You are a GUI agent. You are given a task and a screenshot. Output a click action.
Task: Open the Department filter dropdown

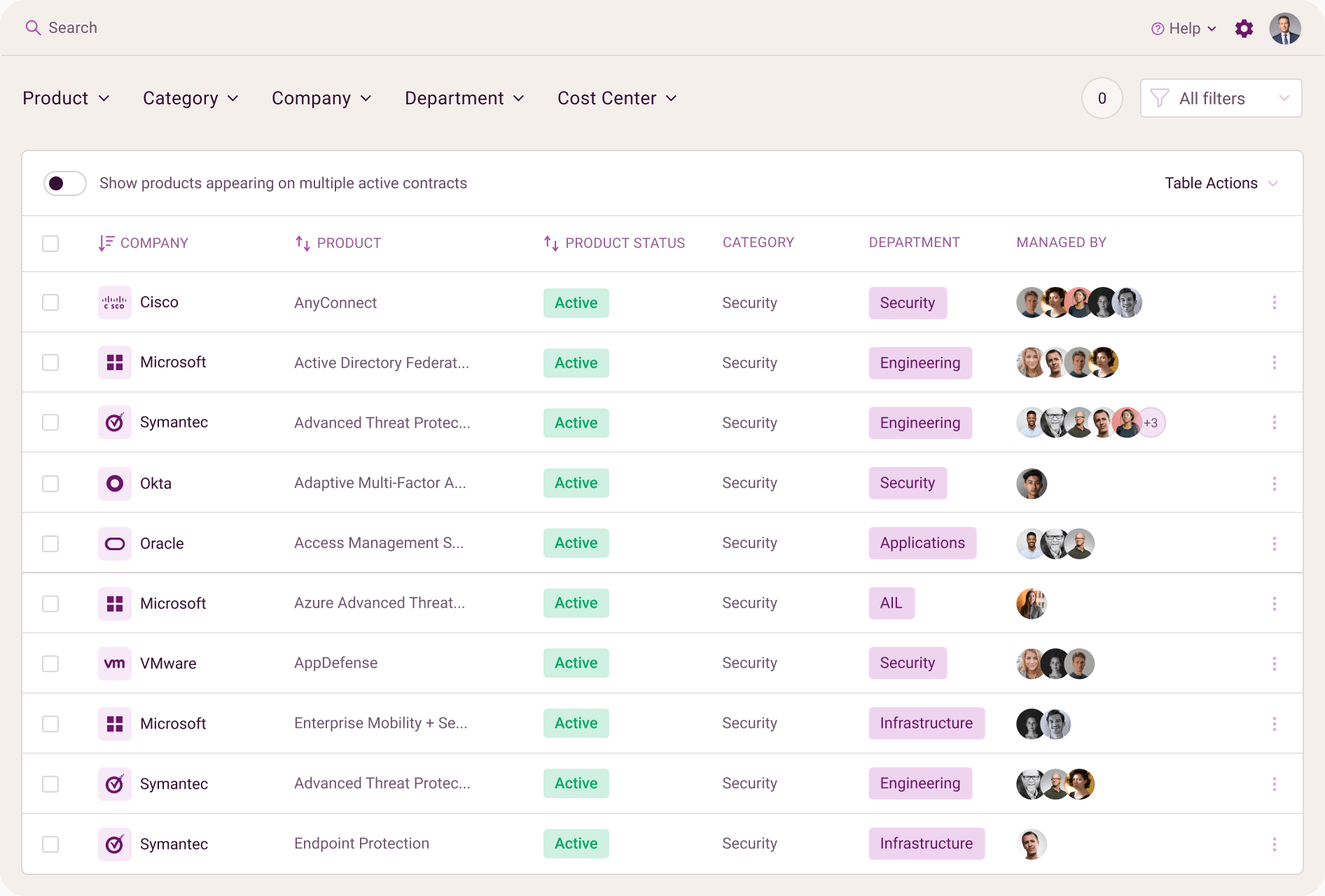pos(464,98)
